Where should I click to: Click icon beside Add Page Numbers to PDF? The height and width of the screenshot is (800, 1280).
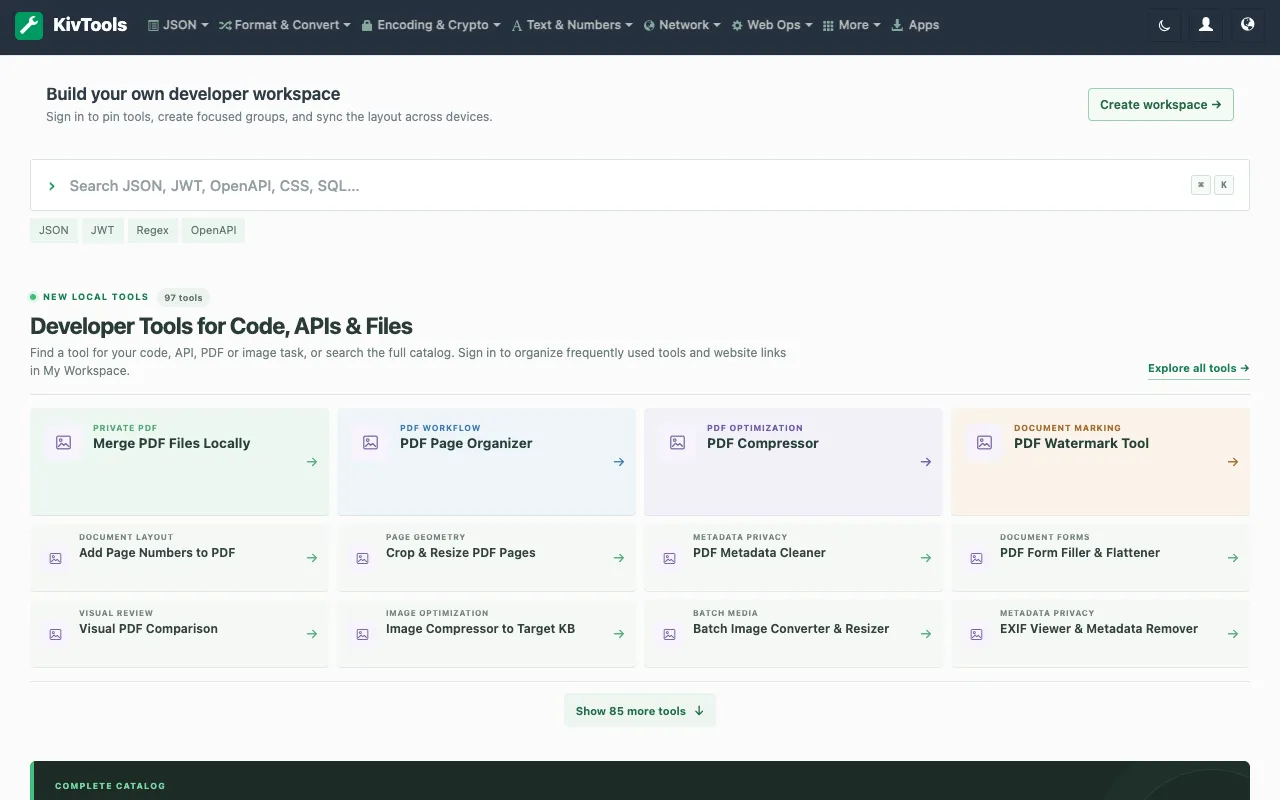click(x=56, y=558)
